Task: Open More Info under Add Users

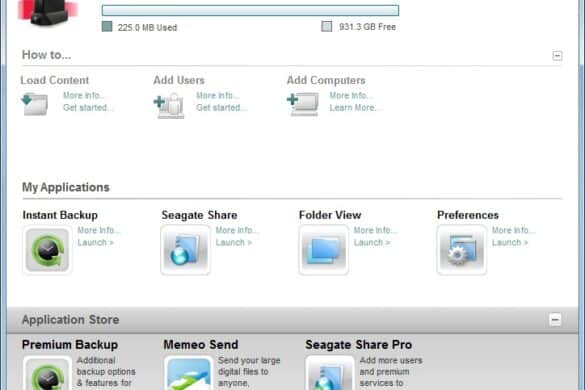Action: coord(218,96)
